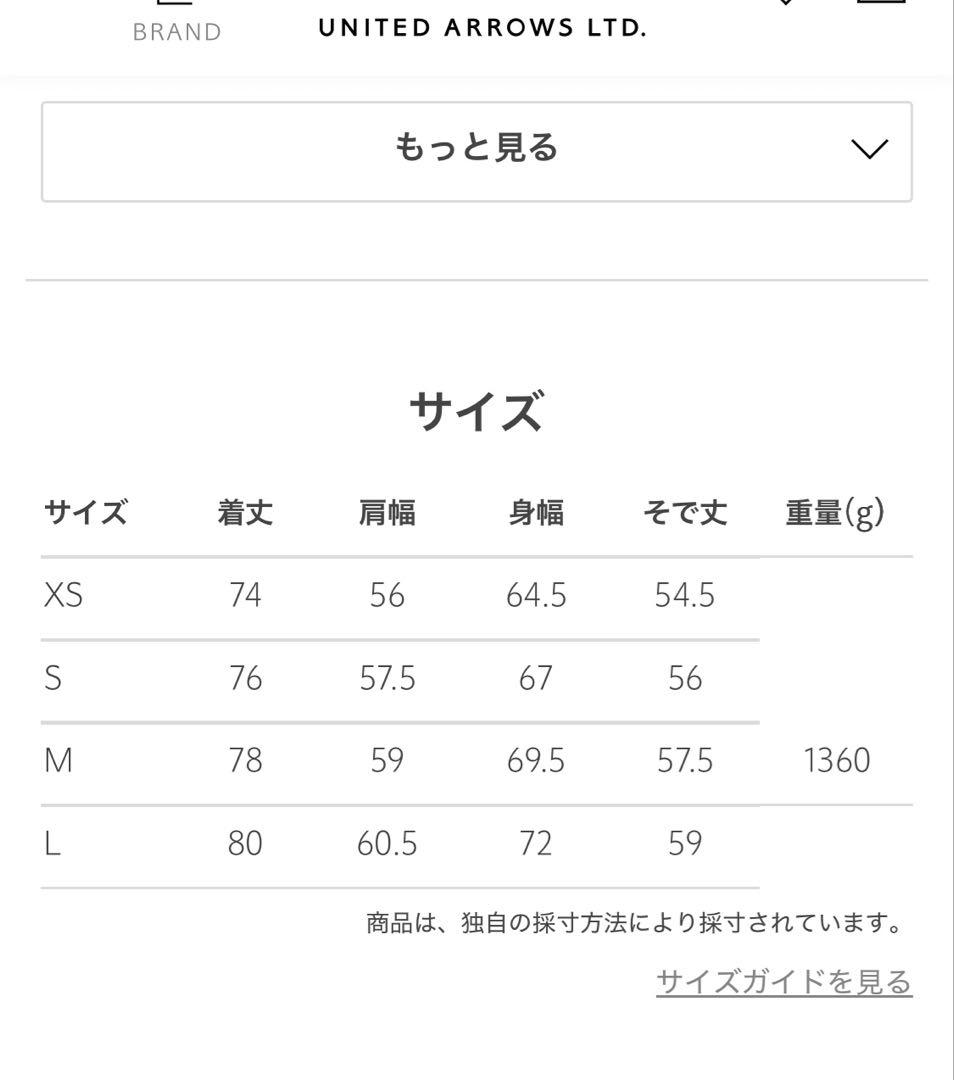Click the サイズ column header
This screenshot has height=1080, width=954.
pos(85,512)
